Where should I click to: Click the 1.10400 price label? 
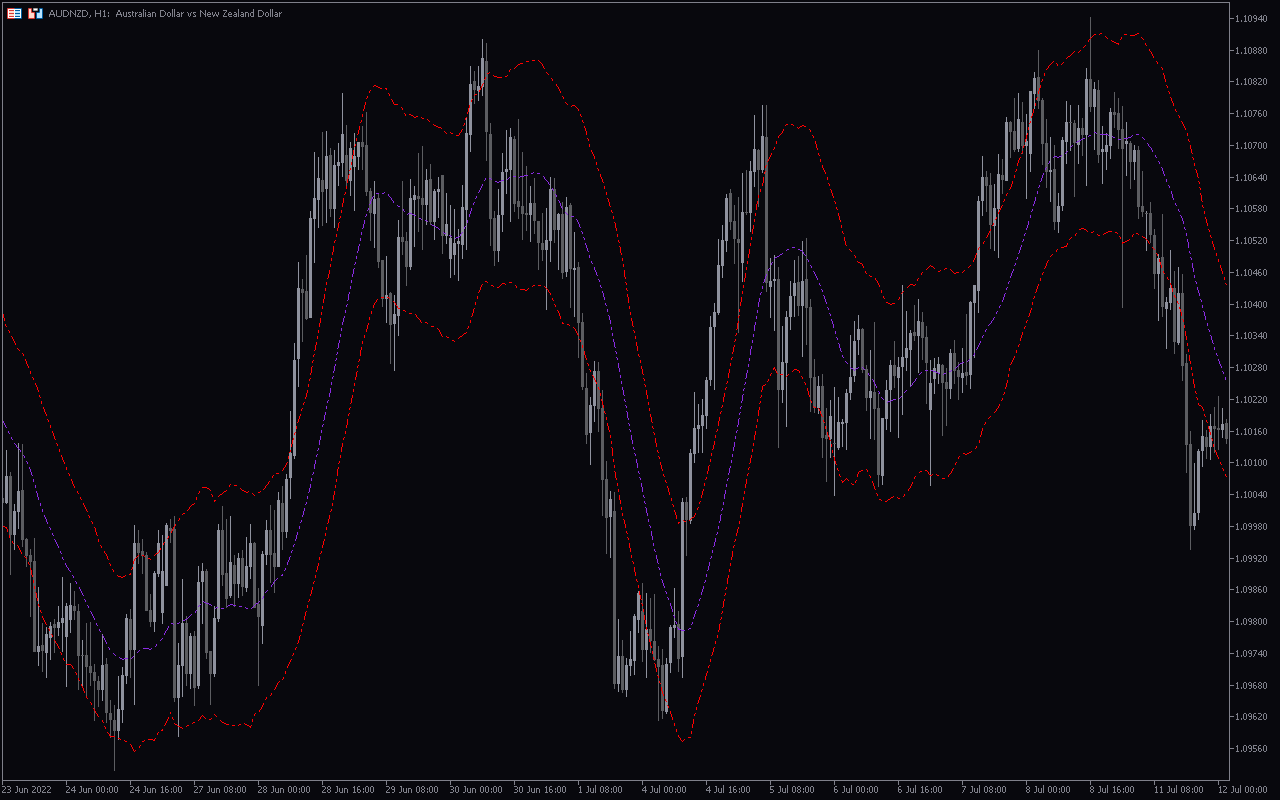click(1252, 304)
